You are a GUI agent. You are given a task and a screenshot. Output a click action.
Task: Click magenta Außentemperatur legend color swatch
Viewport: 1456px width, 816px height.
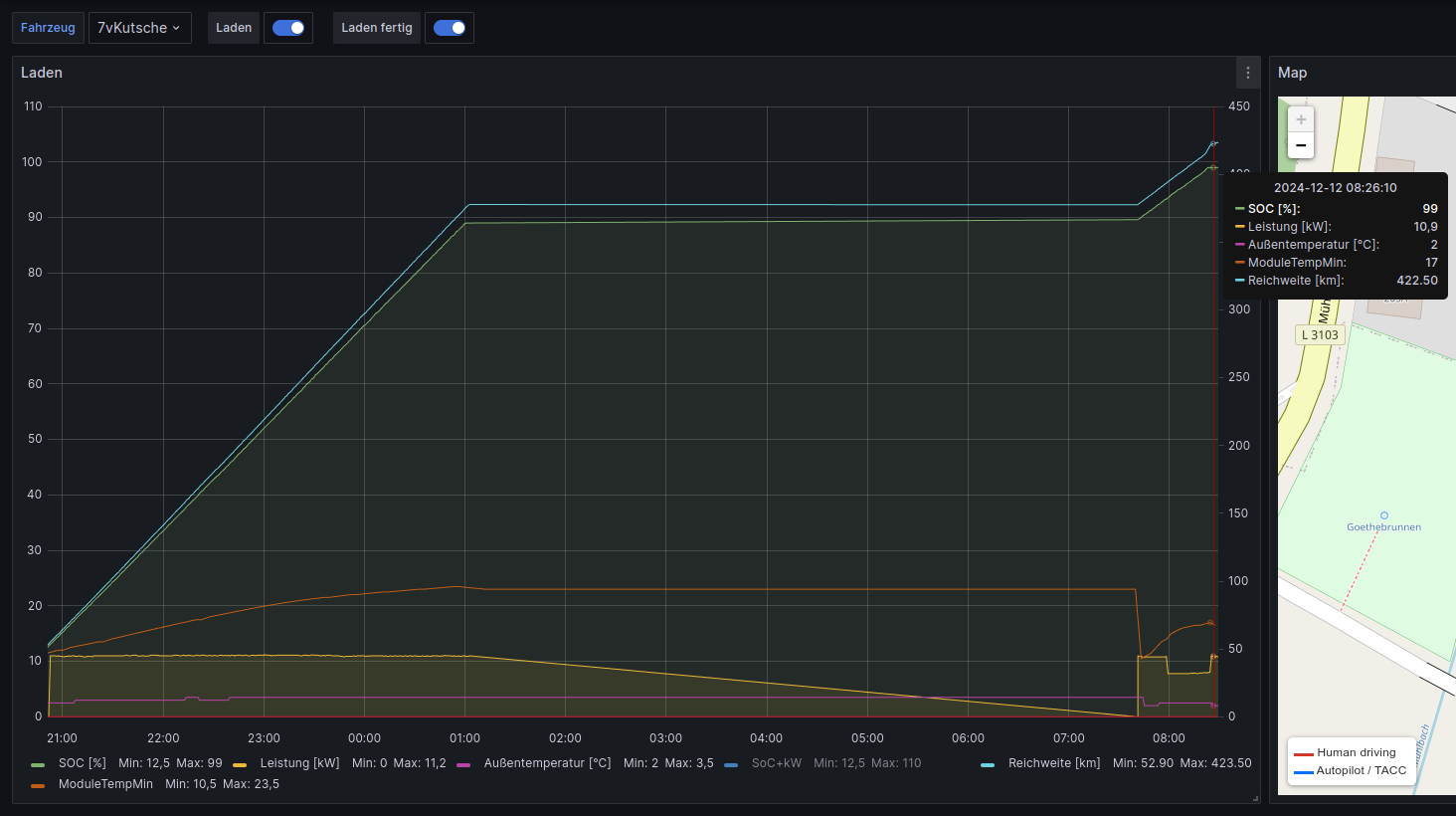(x=463, y=764)
